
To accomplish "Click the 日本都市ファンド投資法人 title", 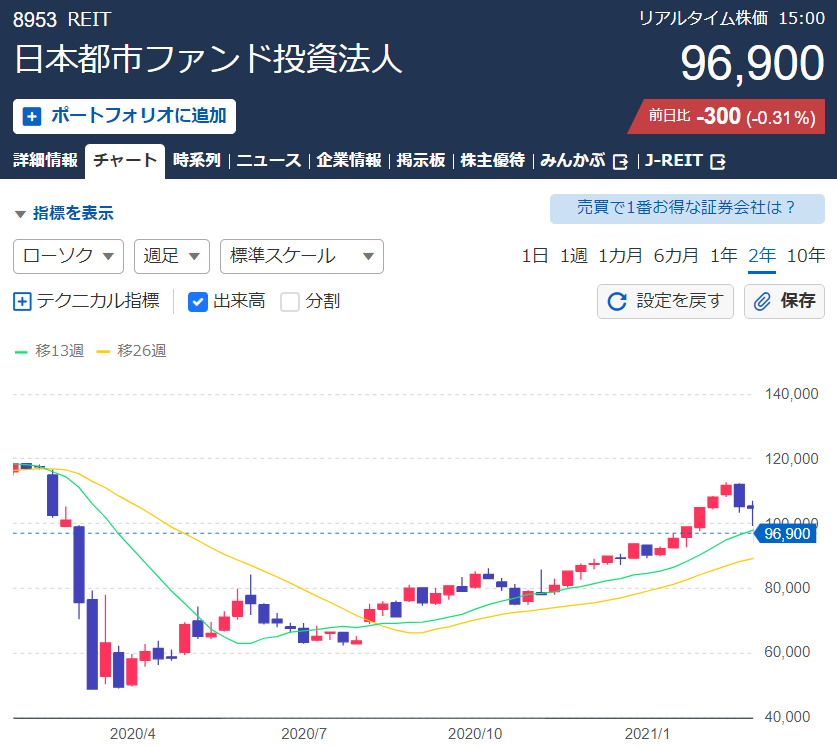I will (208, 59).
